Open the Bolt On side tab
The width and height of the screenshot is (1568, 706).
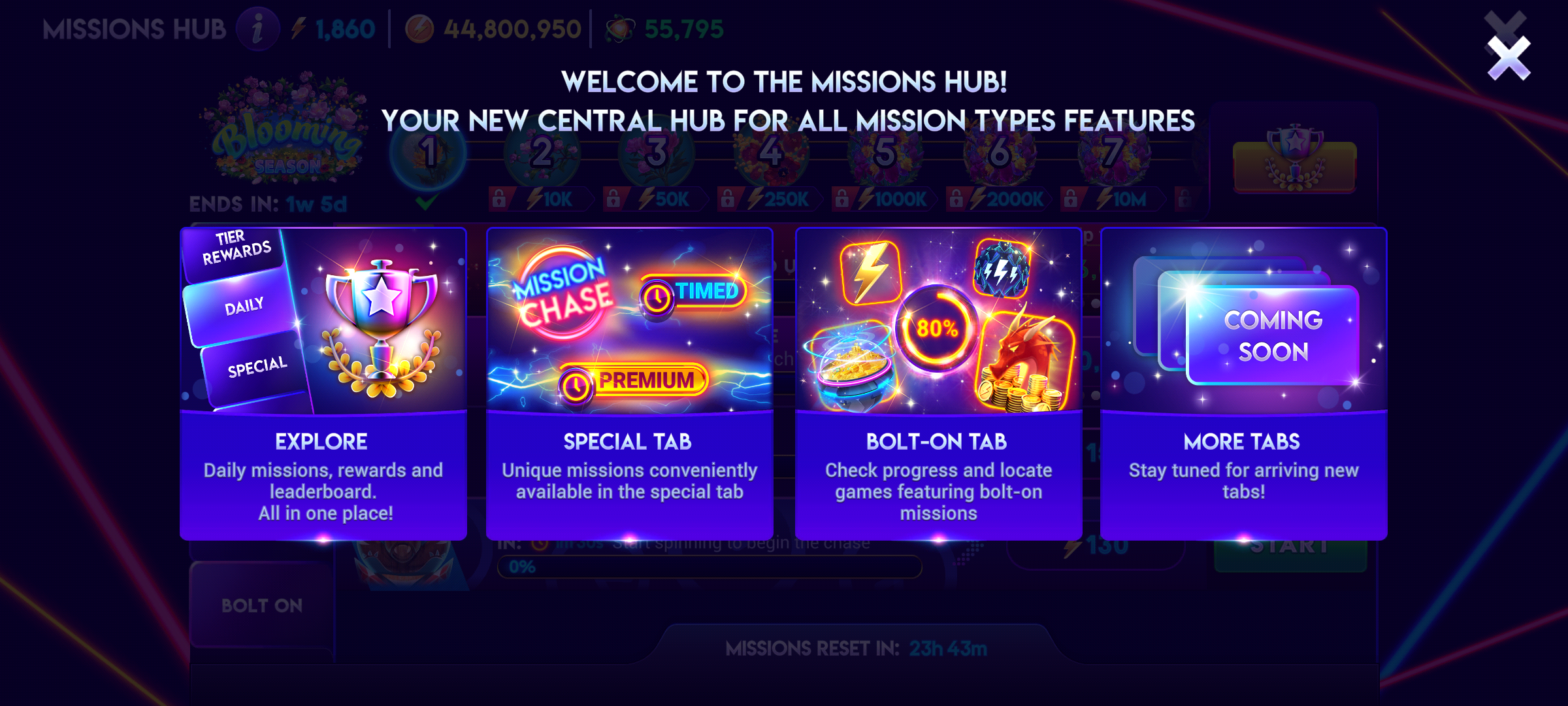pos(261,605)
